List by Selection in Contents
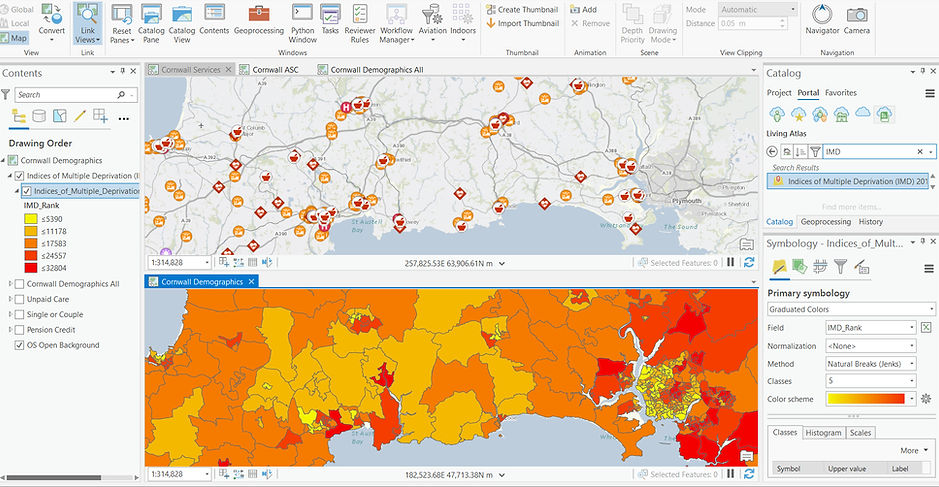Viewport: 939px width, 487px height. click(59, 116)
